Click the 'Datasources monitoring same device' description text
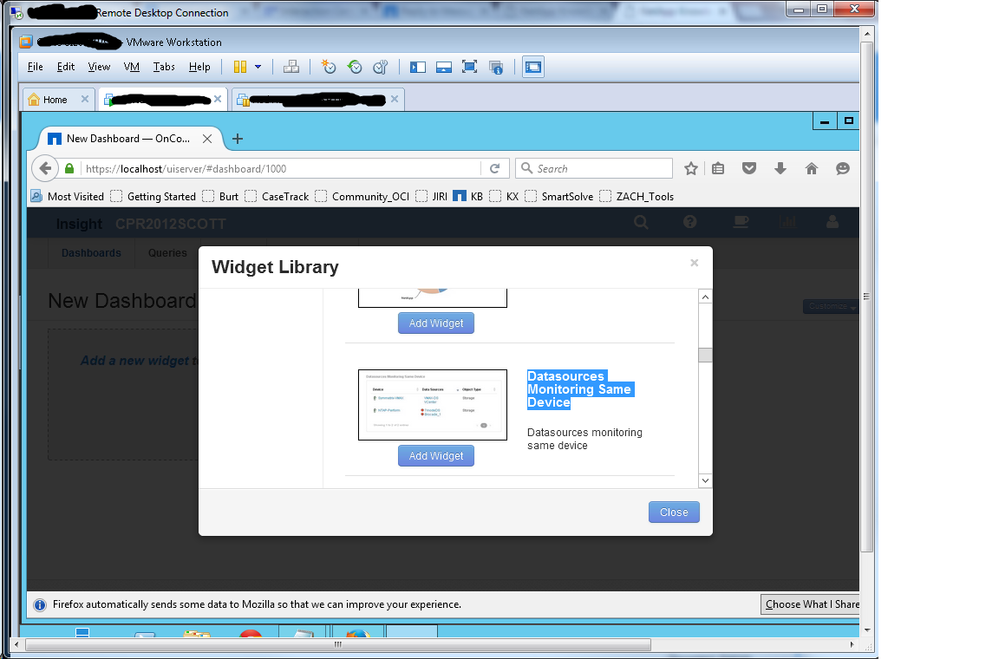Viewport: 999px width, 659px height. pos(584,438)
